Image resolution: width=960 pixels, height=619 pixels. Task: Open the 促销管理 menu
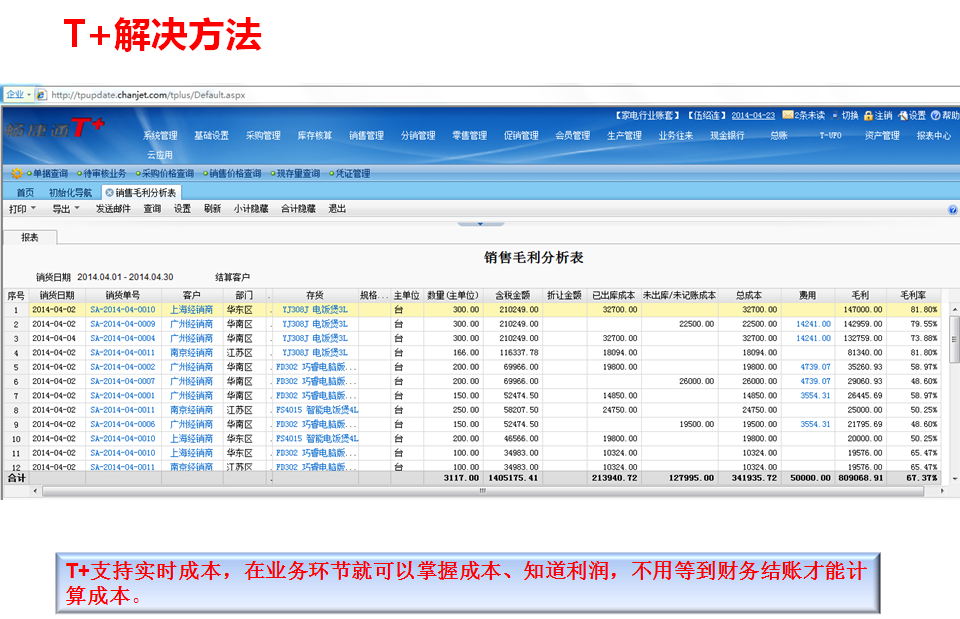[x=521, y=135]
